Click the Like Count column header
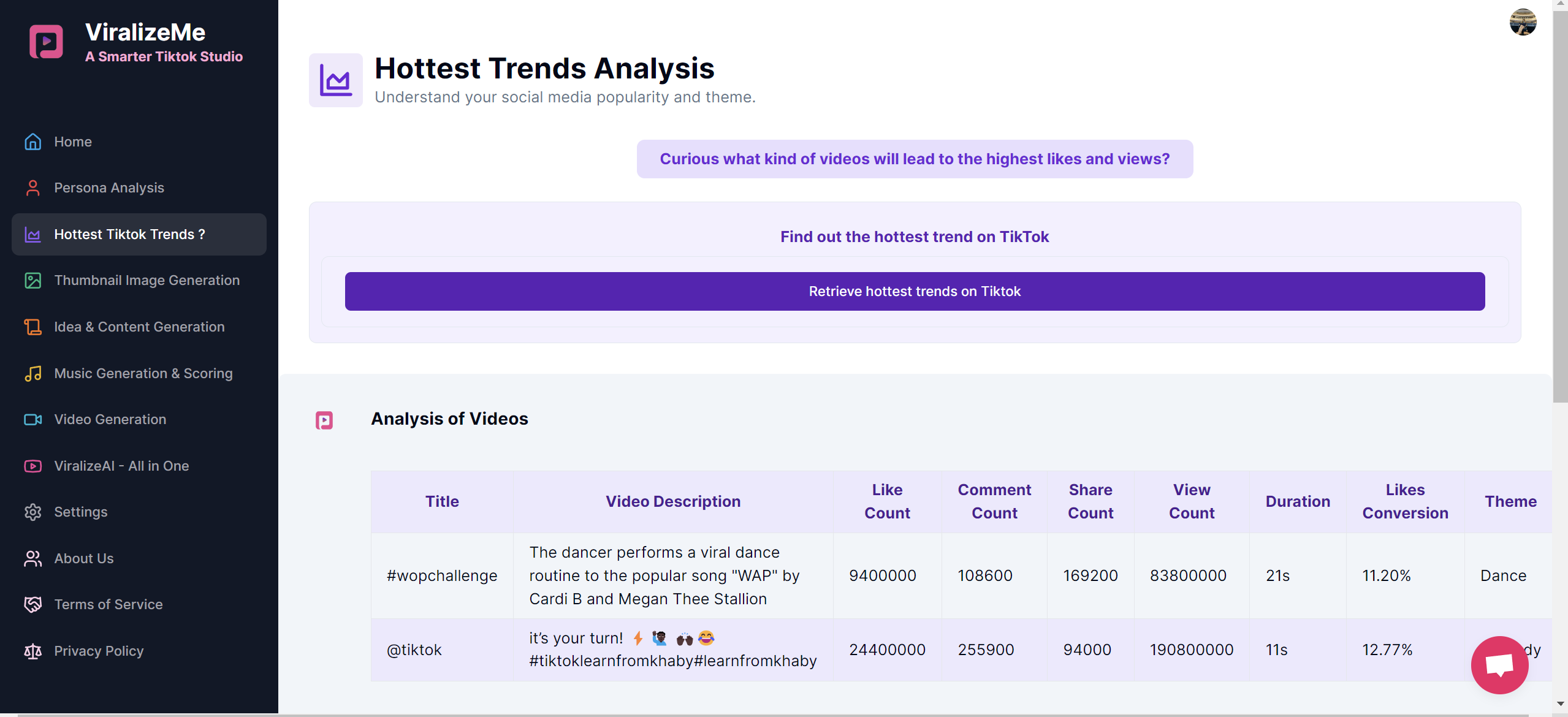Viewport: 1568px width, 717px height. (x=886, y=501)
